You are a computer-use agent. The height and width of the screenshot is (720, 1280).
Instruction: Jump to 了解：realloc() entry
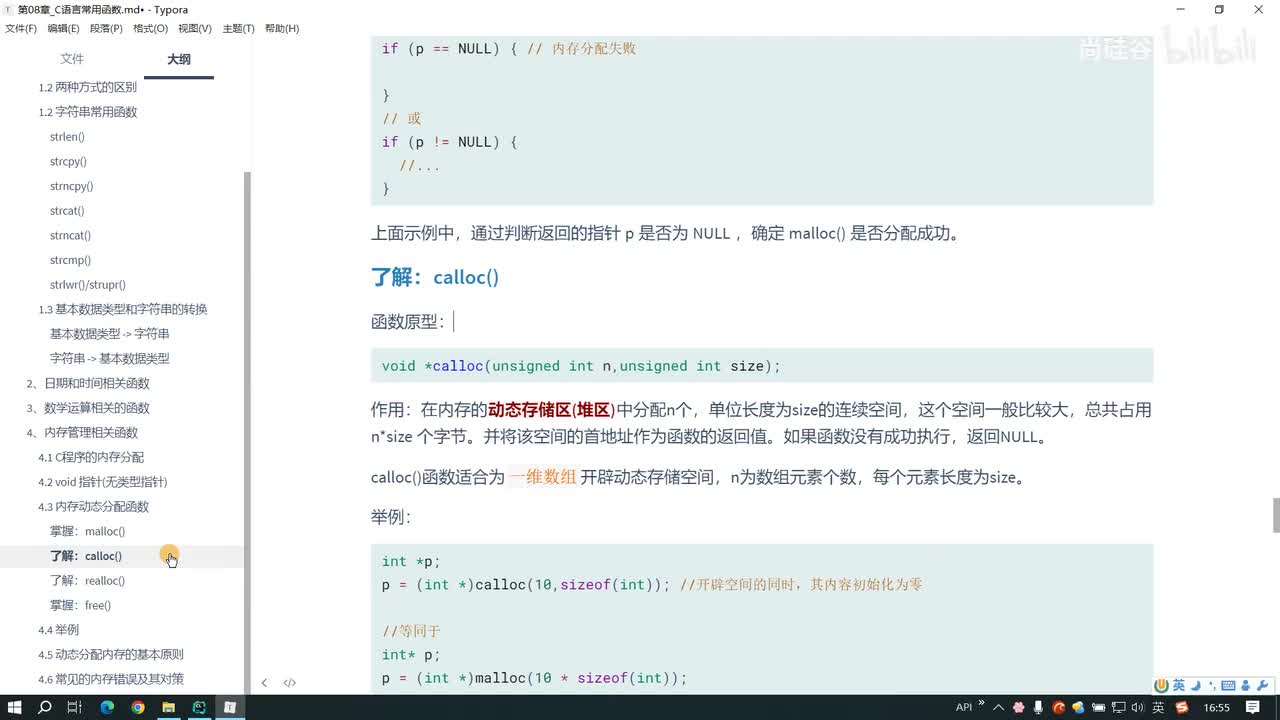87,580
